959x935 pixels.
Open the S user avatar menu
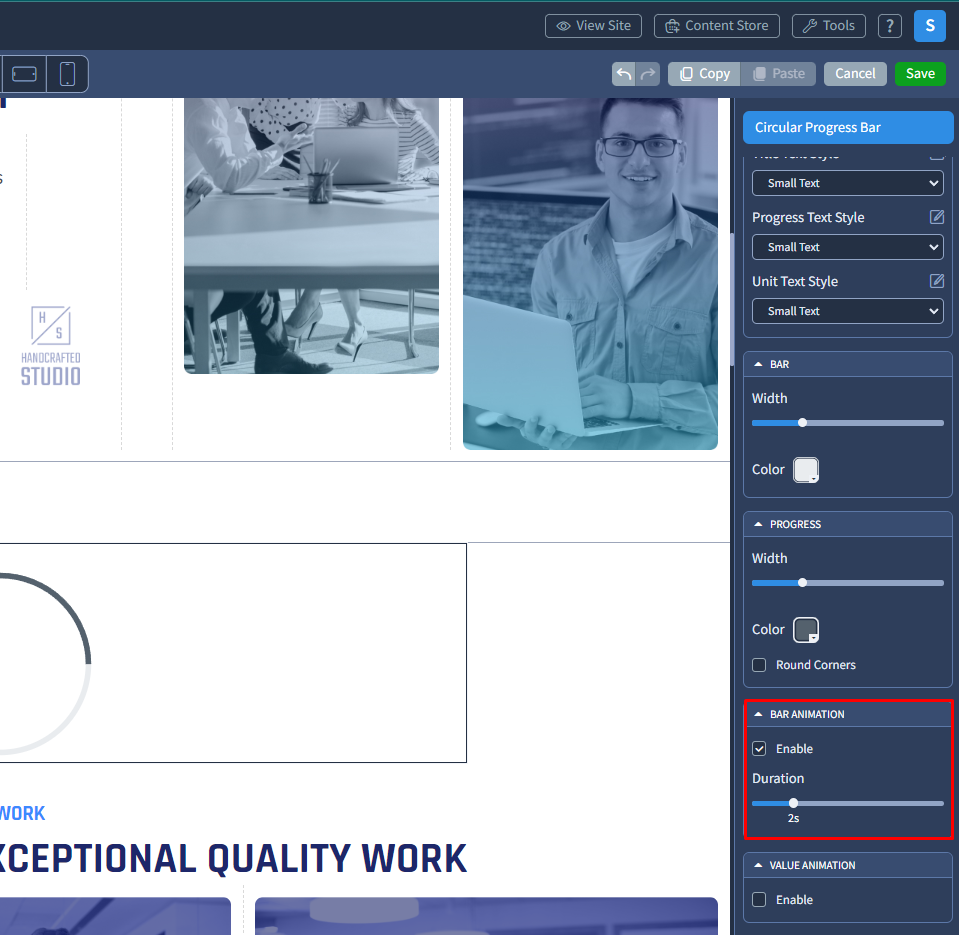930,26
